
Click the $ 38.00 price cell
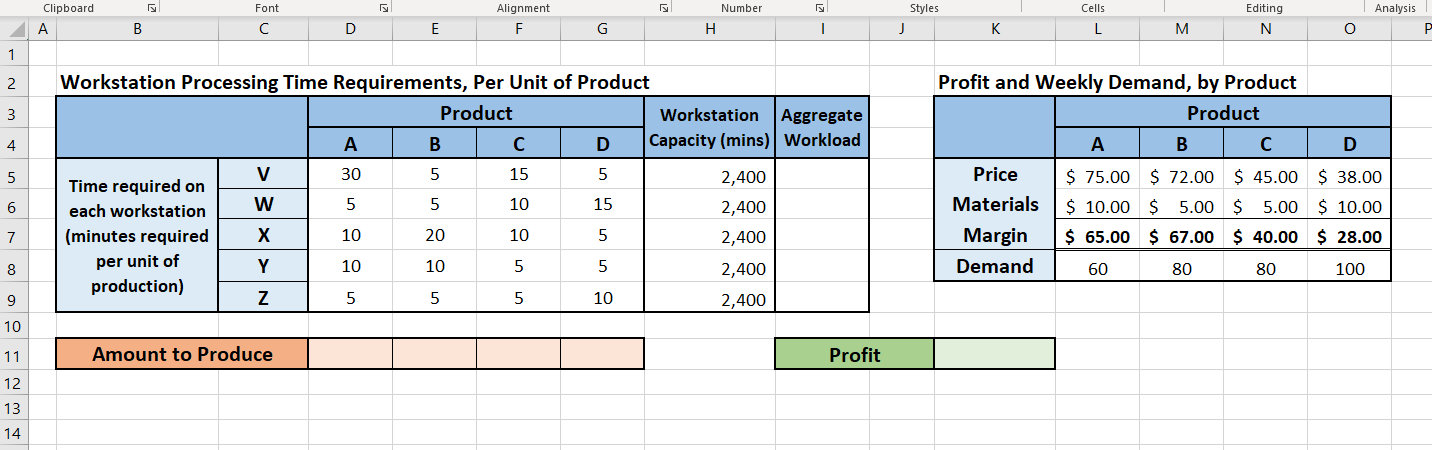(1349, 176)
